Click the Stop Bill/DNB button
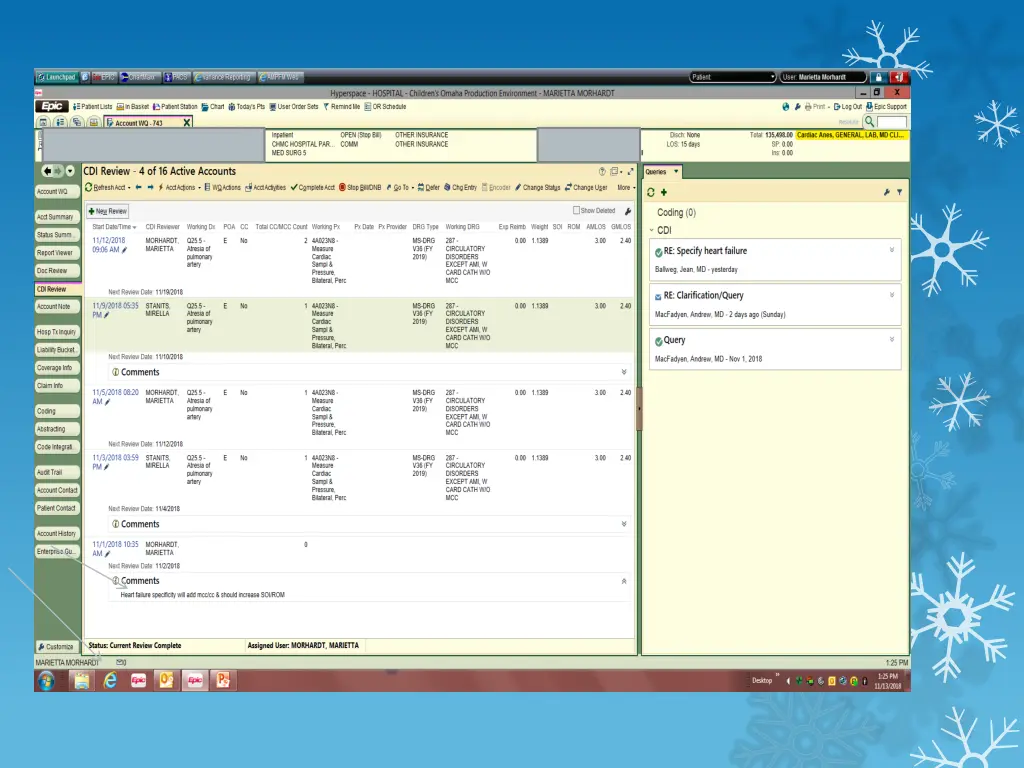The height and width of the screenshot is (768, 1024). click(x=360, y=187)
